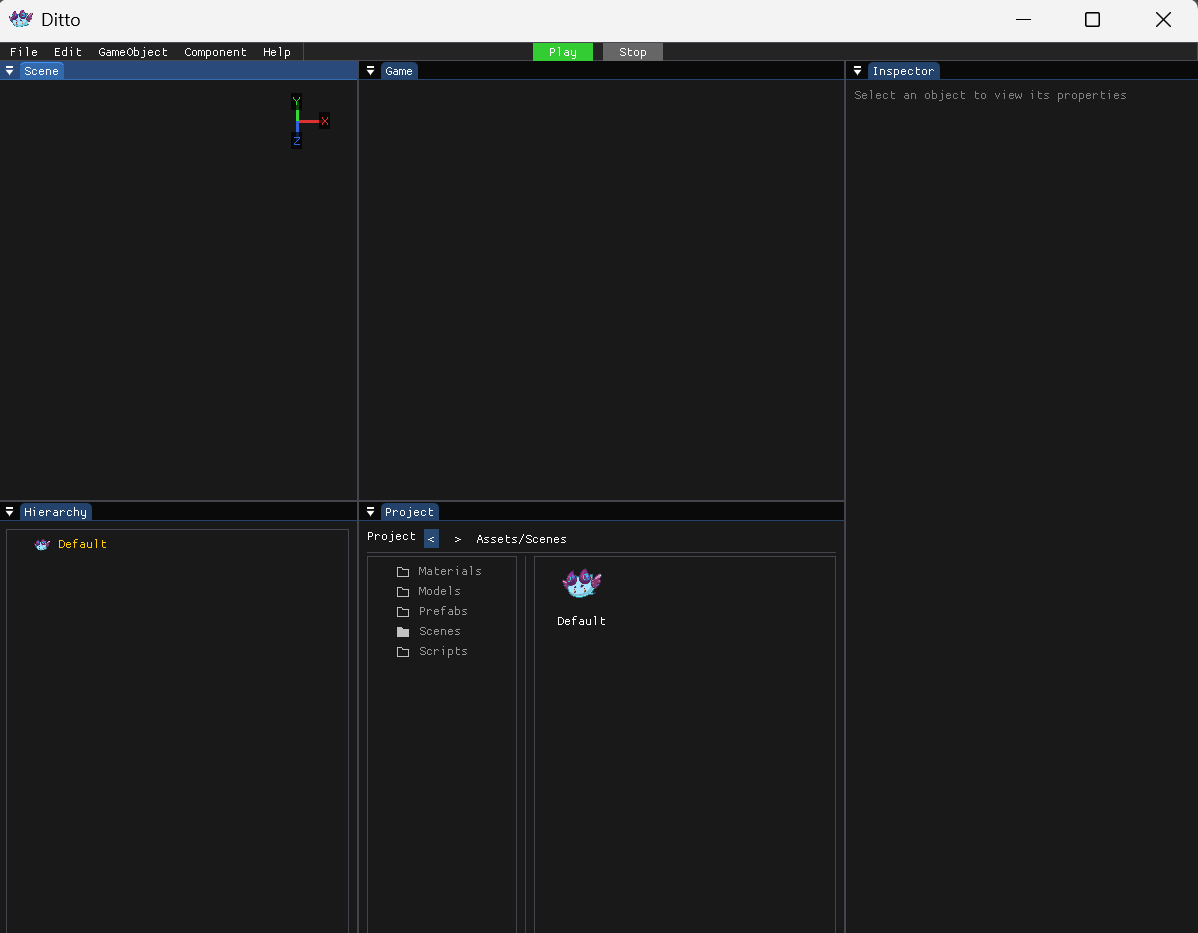Open the Hierarchy panel dropdown arrow
The image size is (1198, 933).
pos(9,512)
